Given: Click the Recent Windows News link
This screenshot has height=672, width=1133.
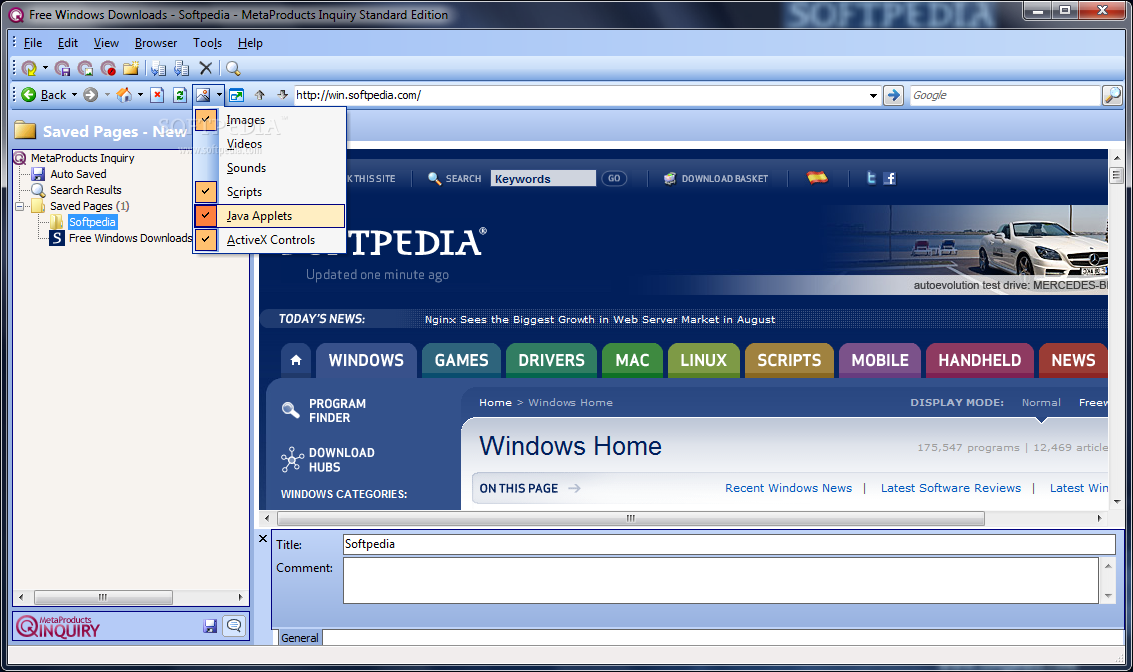Looking at the screenshot, I should point(788,488).
